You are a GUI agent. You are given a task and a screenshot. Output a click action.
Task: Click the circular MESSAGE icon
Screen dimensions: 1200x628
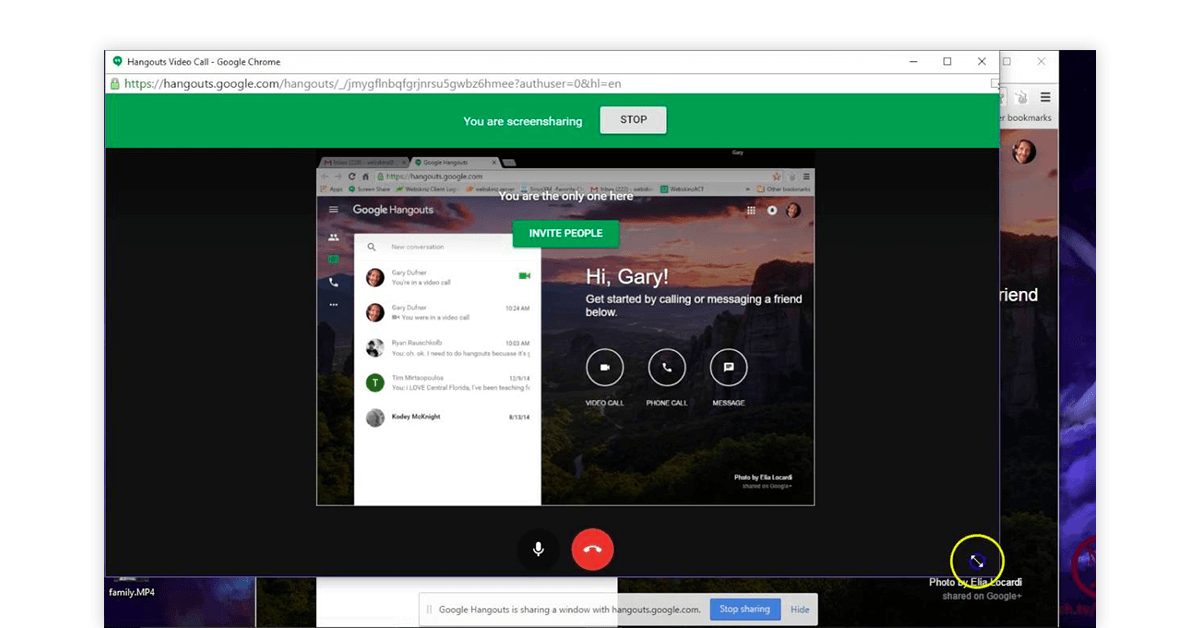(x=729, y=368)
